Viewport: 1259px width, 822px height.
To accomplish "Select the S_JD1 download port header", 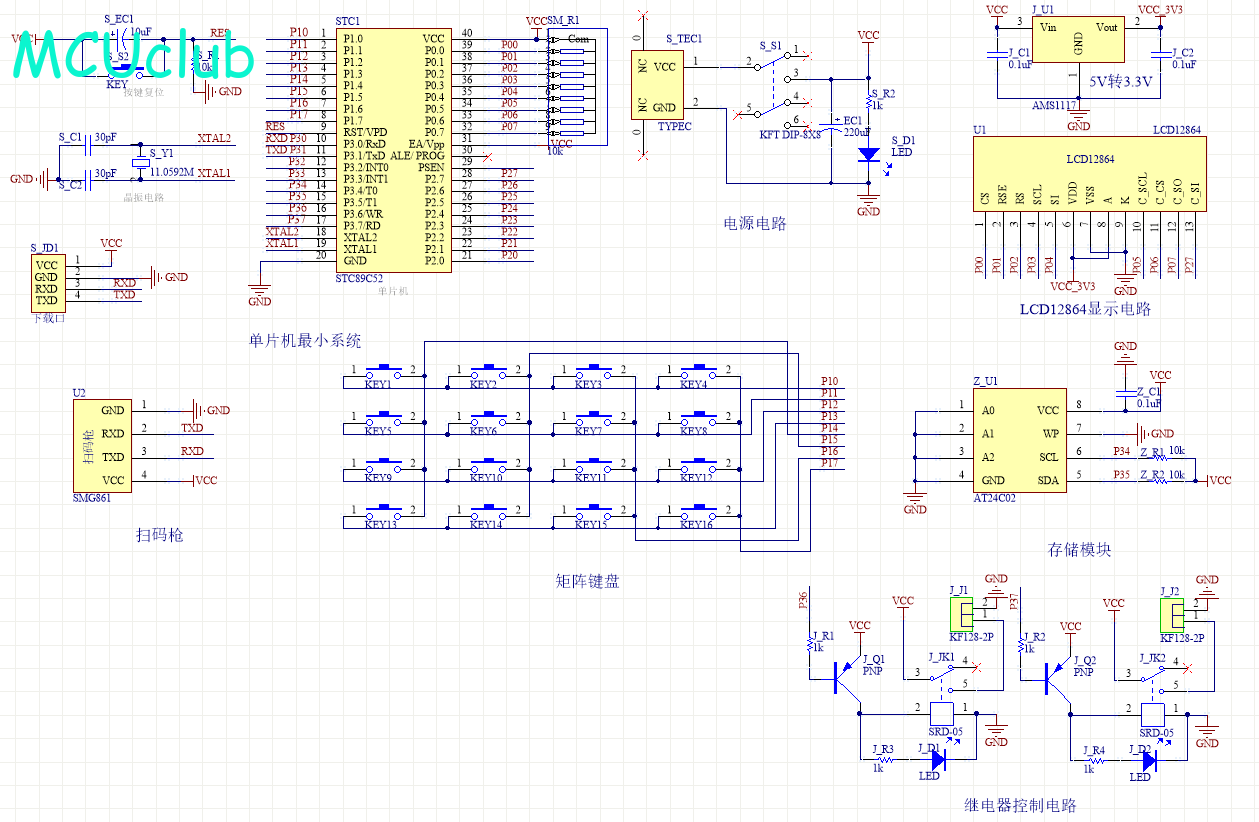I will point(47,283).
